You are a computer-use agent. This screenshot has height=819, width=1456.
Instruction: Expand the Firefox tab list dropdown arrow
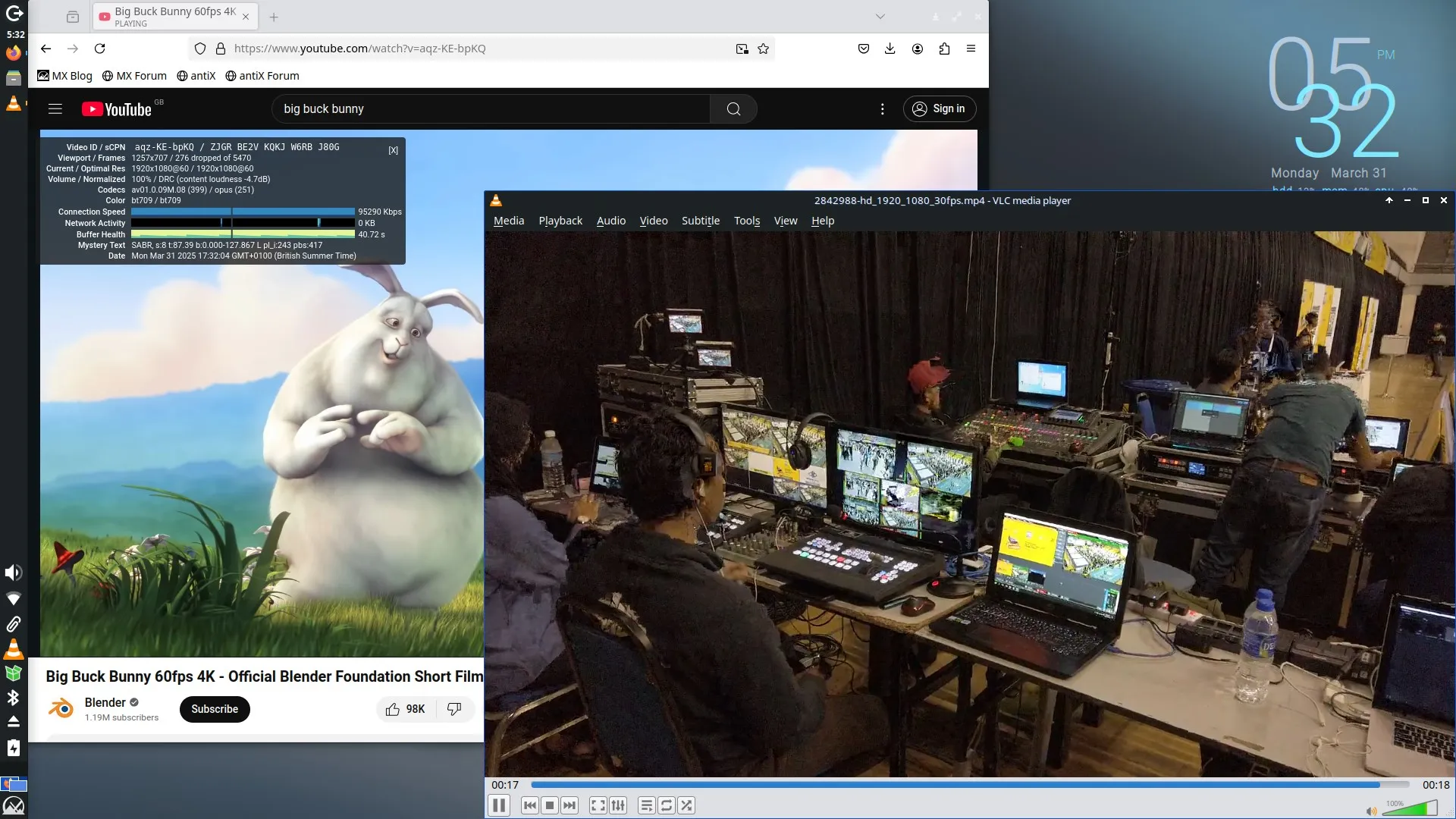[880, 17]
